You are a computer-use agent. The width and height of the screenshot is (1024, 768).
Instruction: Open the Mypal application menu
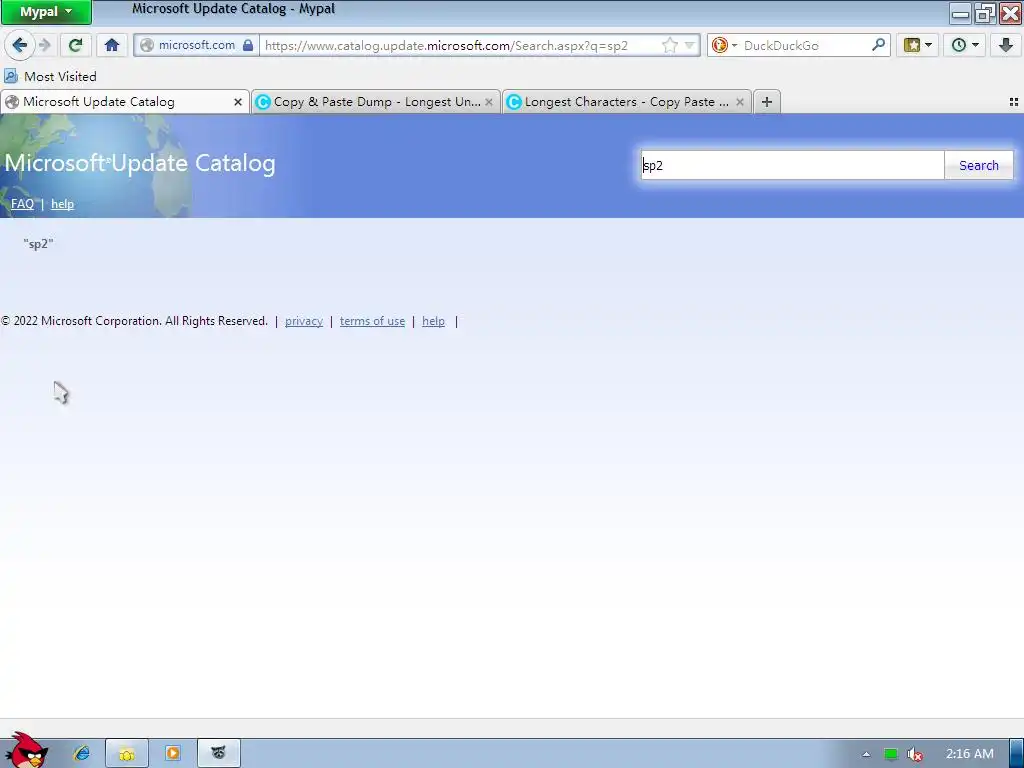[x=46, y=12]
